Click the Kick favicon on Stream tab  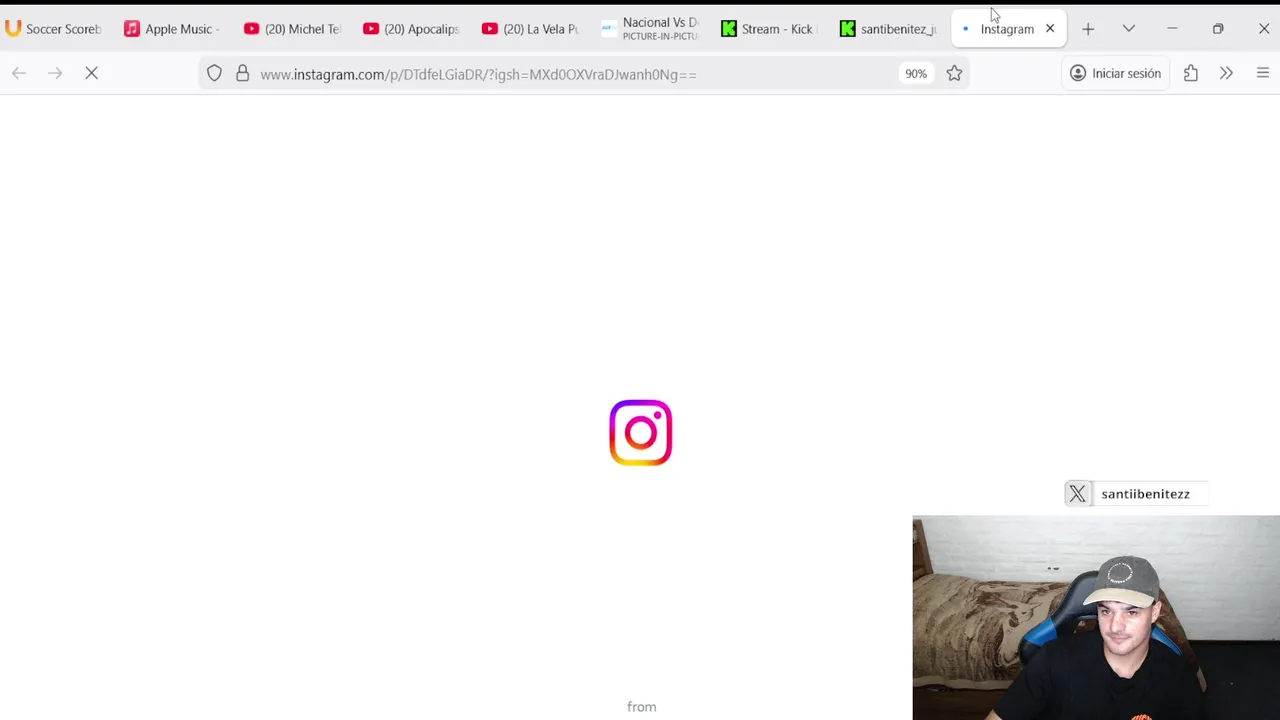729,29
